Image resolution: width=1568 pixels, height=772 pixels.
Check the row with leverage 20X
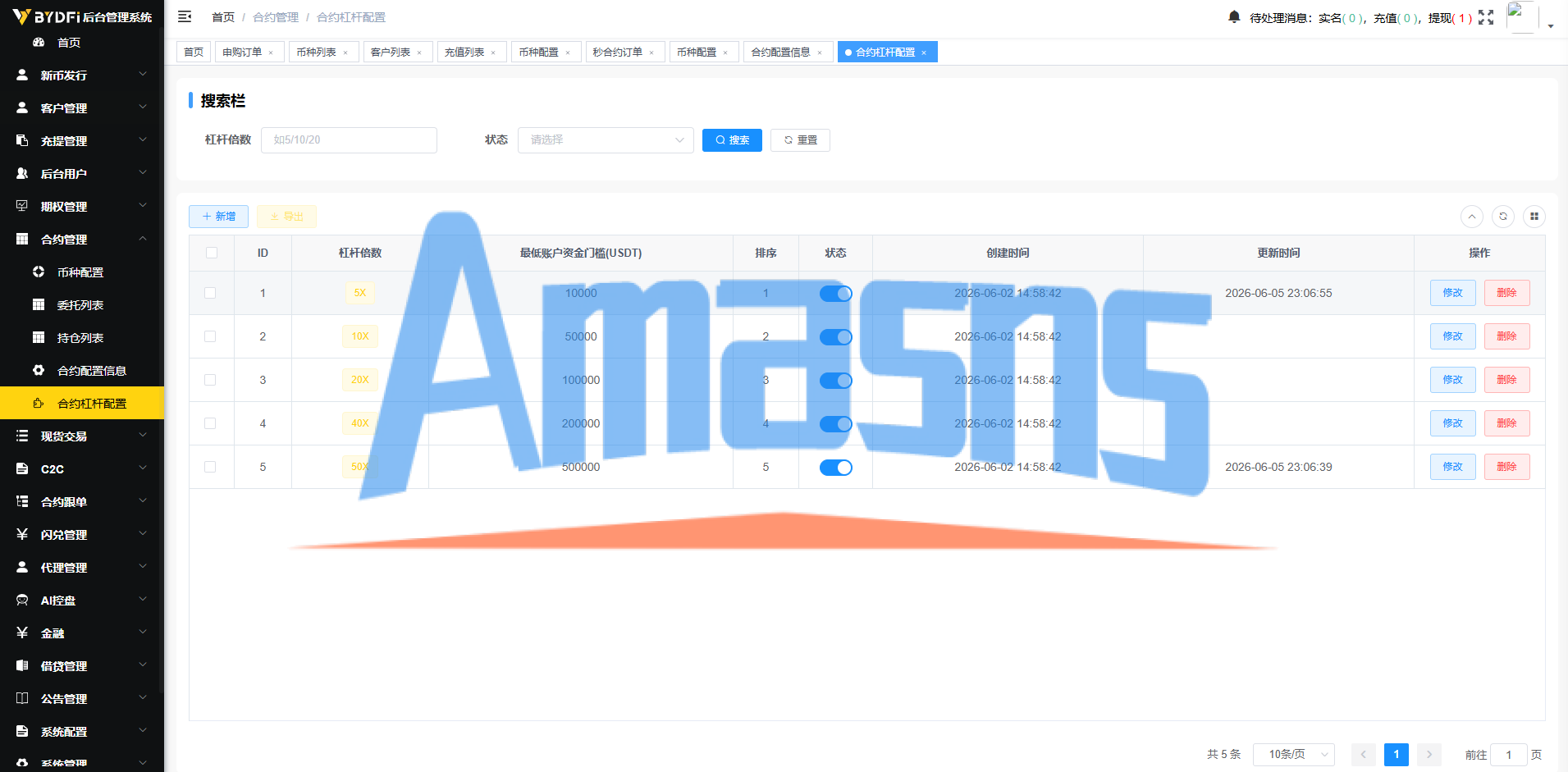(210, 380)
